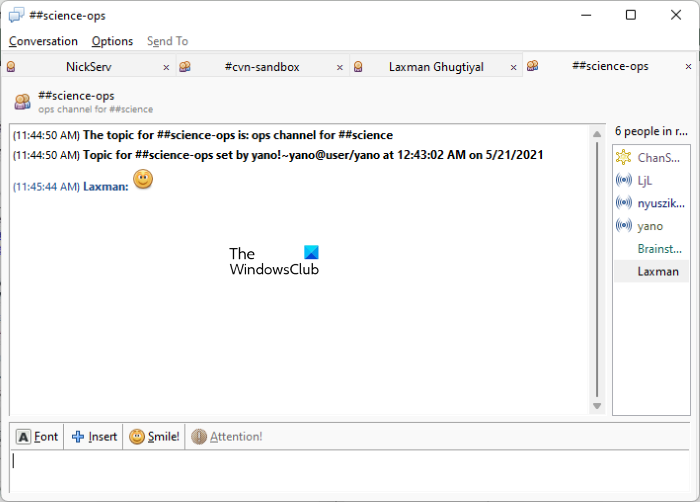The width and height of the screenshot is (700, 502).
Task: Click the #cvn-sandbox tab chat icon
Action: [185, 67]
